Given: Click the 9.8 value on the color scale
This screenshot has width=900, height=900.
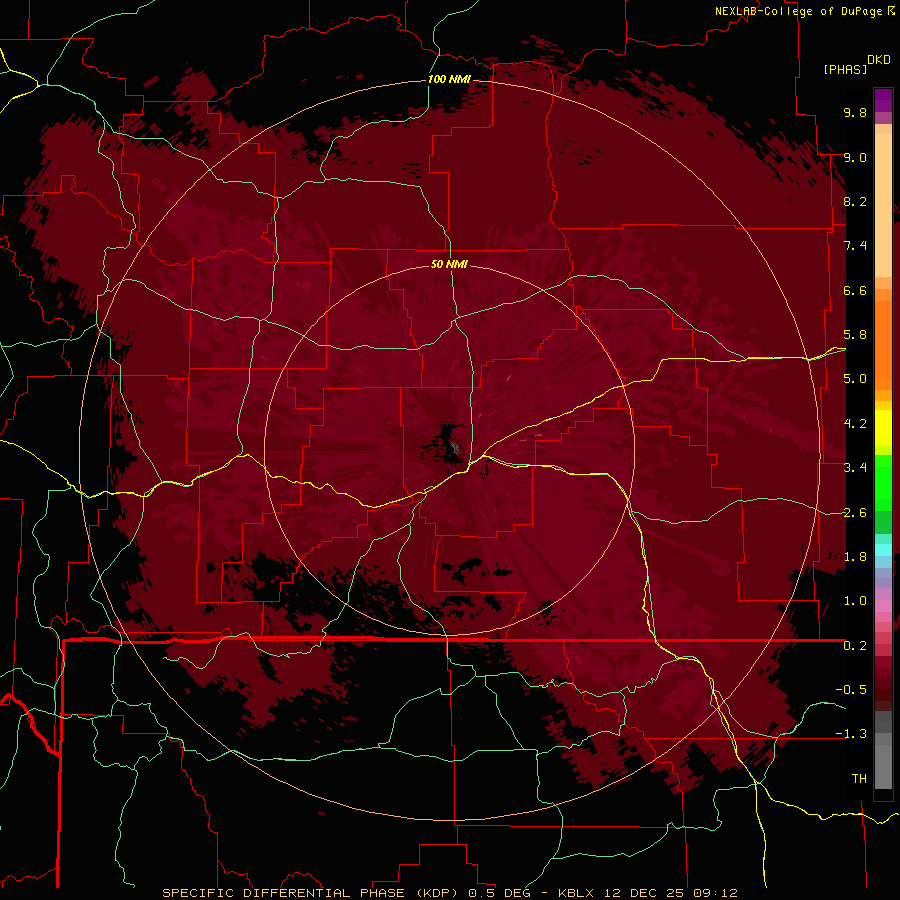Looking at the screenshot, I should pos(855,112).
